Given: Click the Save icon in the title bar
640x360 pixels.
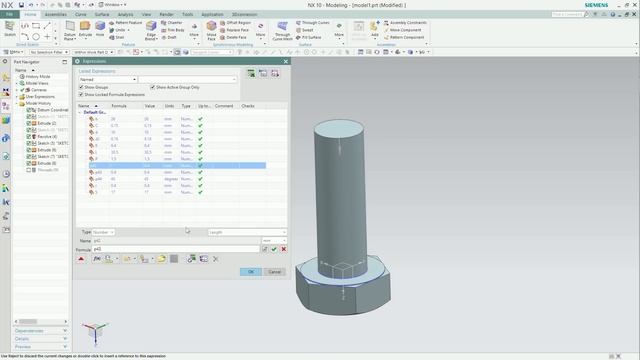Looking at the screenshot, I should [21, 5].
